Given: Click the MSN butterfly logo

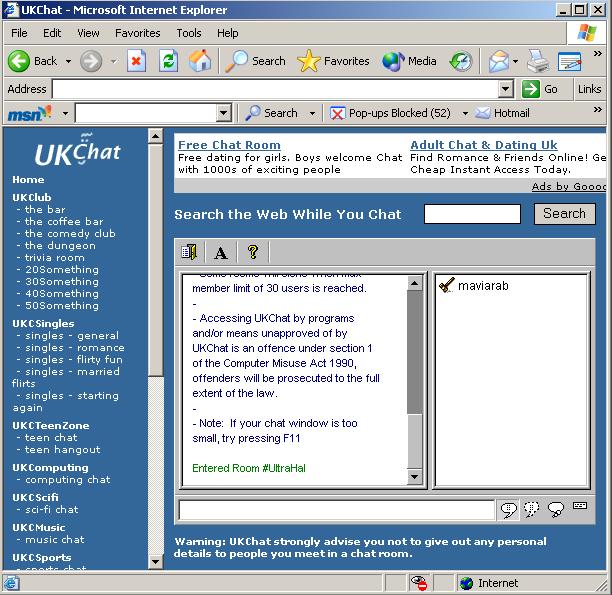Looking at the screenshot, I should coord(30,113).
